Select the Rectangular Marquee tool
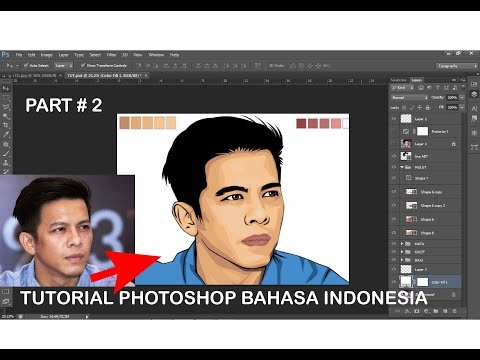Image resolution: width=480 pixels, height=360 pixels. coord(6,98)
